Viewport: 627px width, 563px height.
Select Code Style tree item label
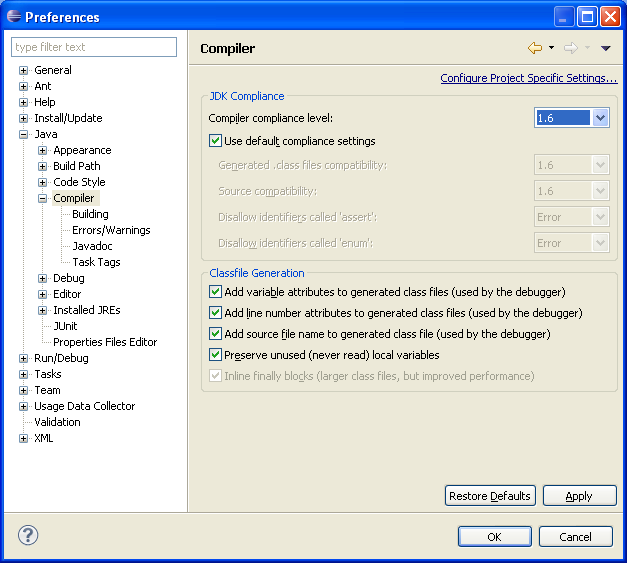[x=79, y=182]
